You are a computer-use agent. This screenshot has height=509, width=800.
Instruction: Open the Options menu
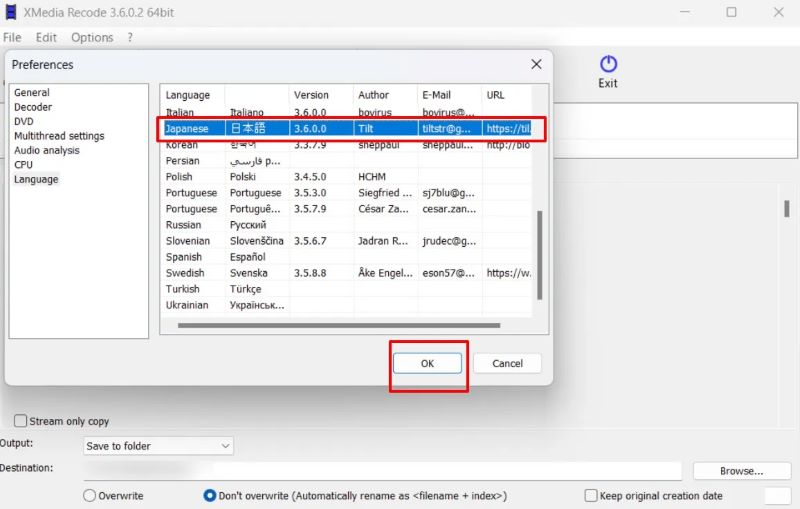coord(92,37)
